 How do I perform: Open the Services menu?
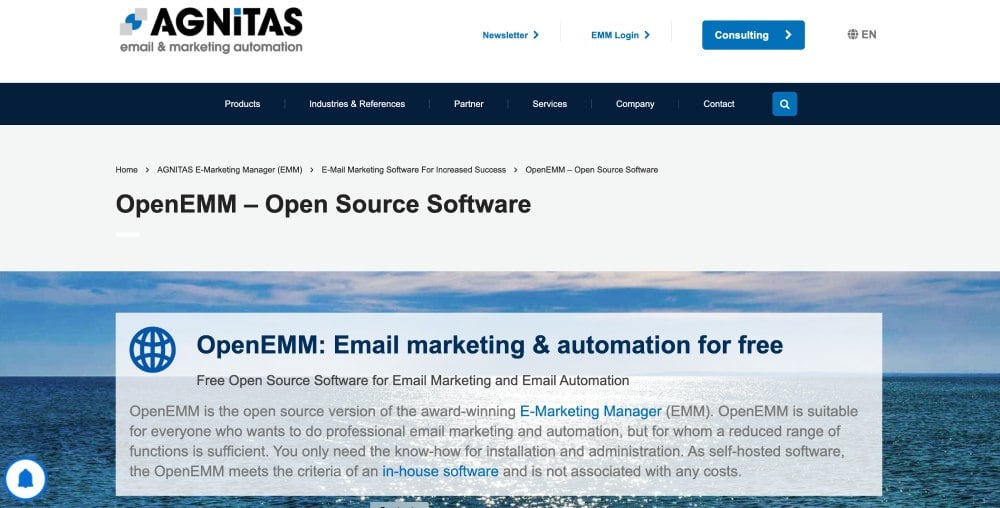coord(550,104)
